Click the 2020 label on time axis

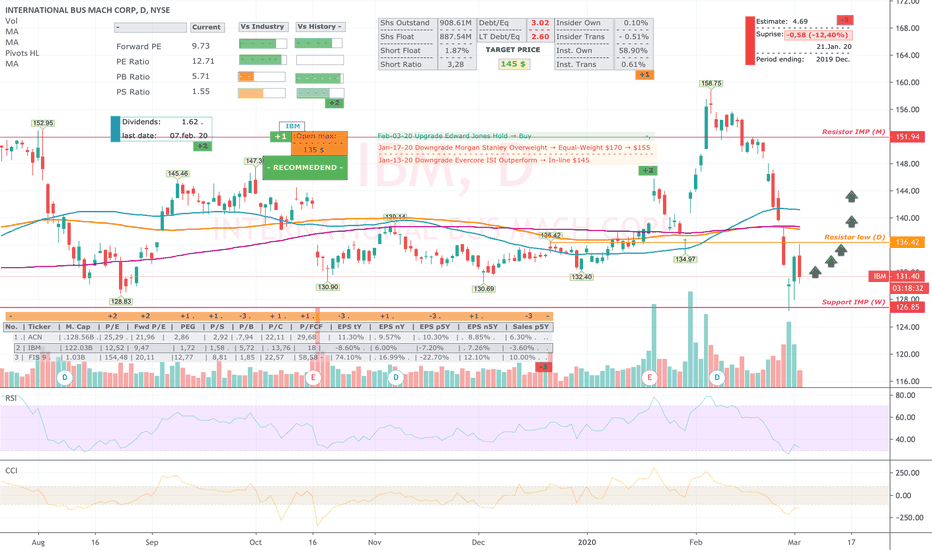[587, 542]
